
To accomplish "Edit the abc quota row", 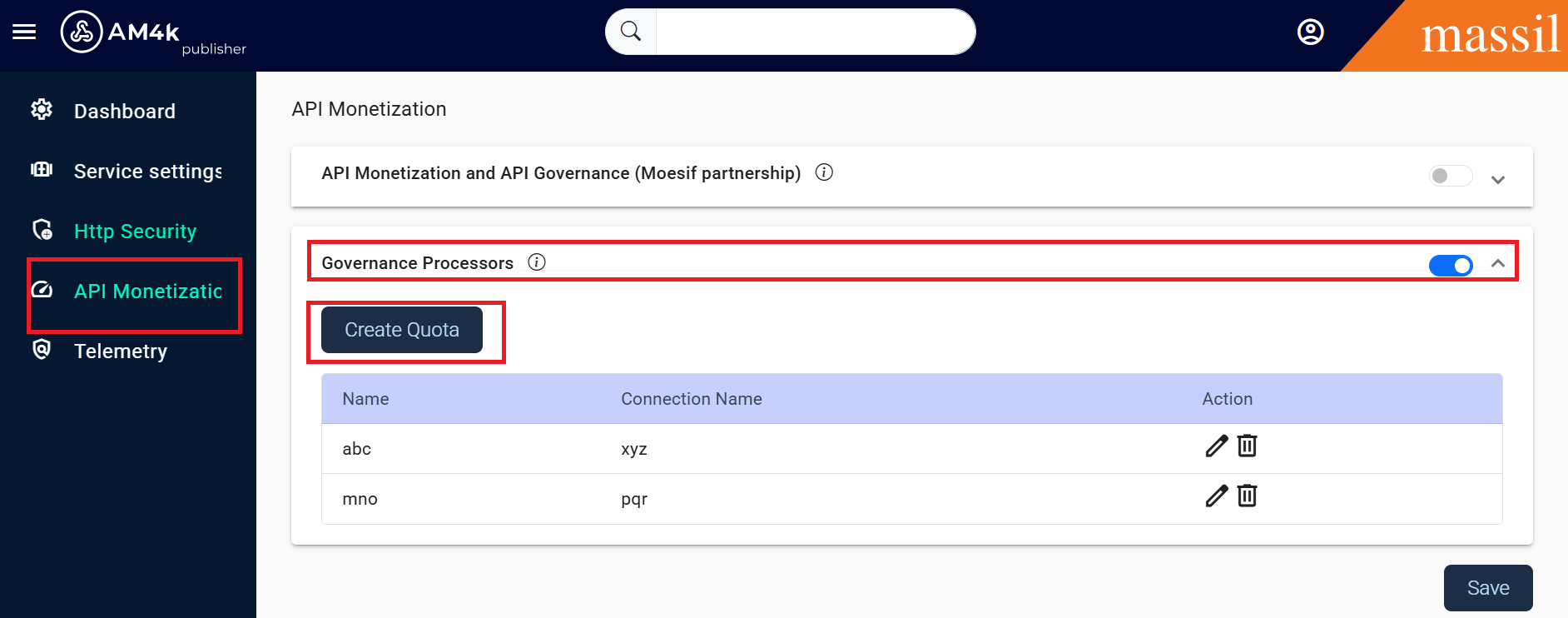I will click(1216, 446).
